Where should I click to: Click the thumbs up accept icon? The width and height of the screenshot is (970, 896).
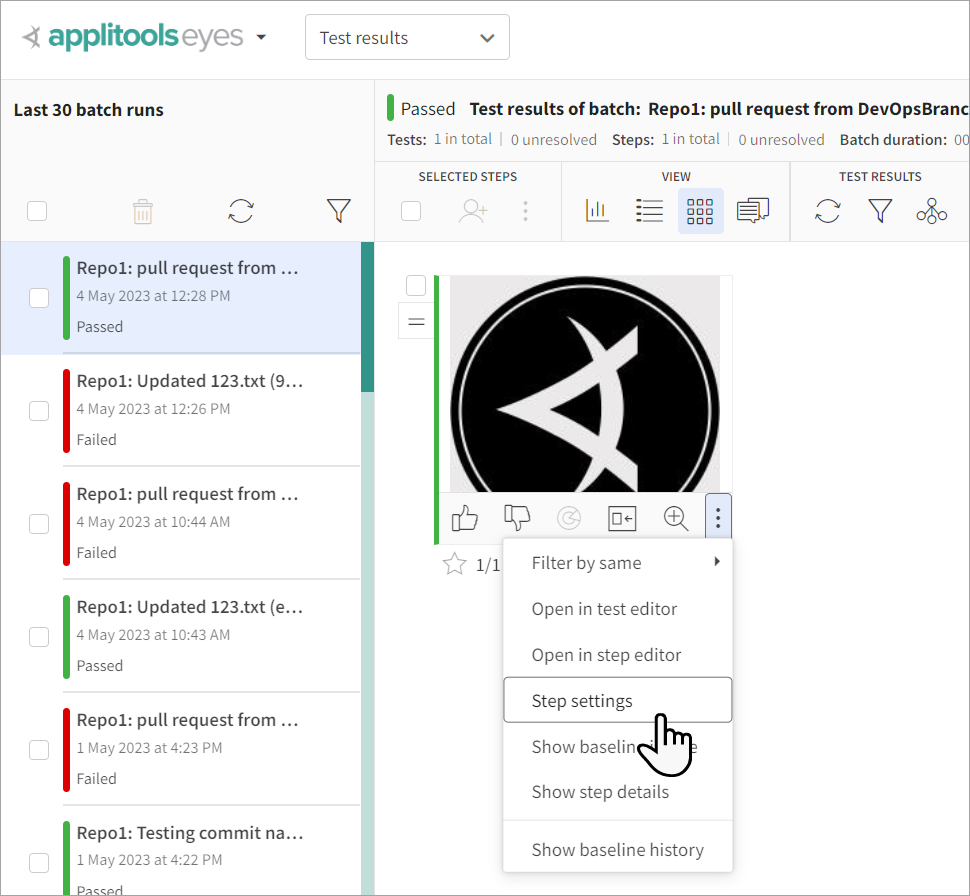465,518
